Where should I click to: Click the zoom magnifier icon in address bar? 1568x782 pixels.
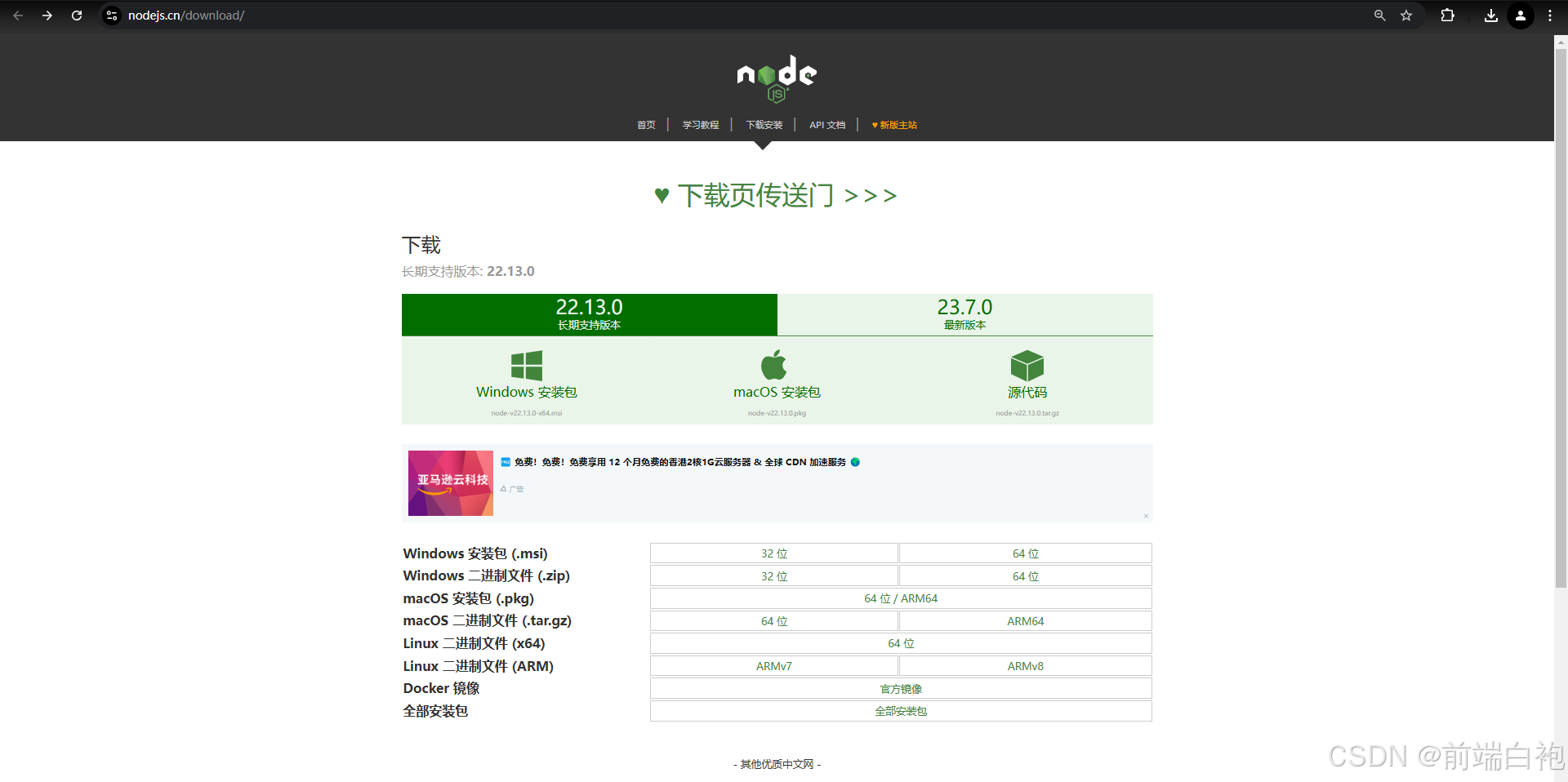[x=1379, y=16]
